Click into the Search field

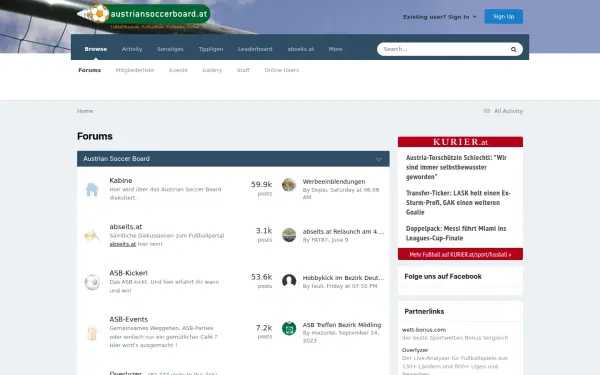[x=444, y=49]
